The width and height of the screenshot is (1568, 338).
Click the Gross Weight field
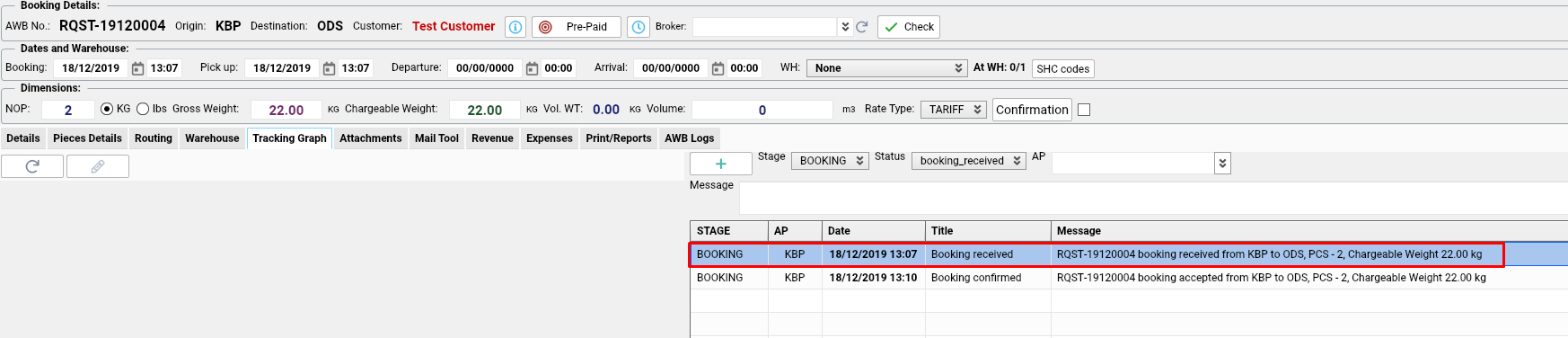pos(286,110)
